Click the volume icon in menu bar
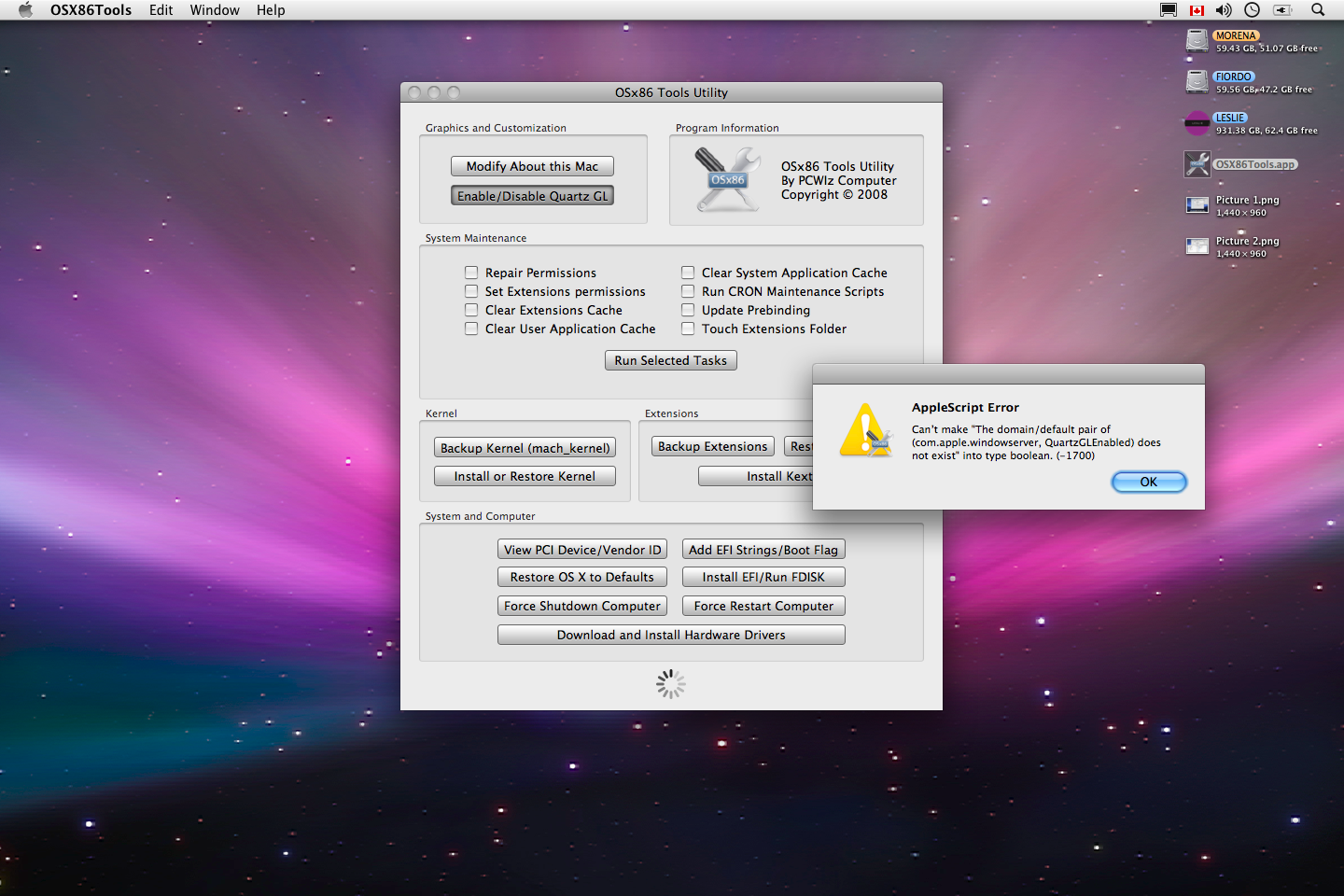 (1224, 10)
